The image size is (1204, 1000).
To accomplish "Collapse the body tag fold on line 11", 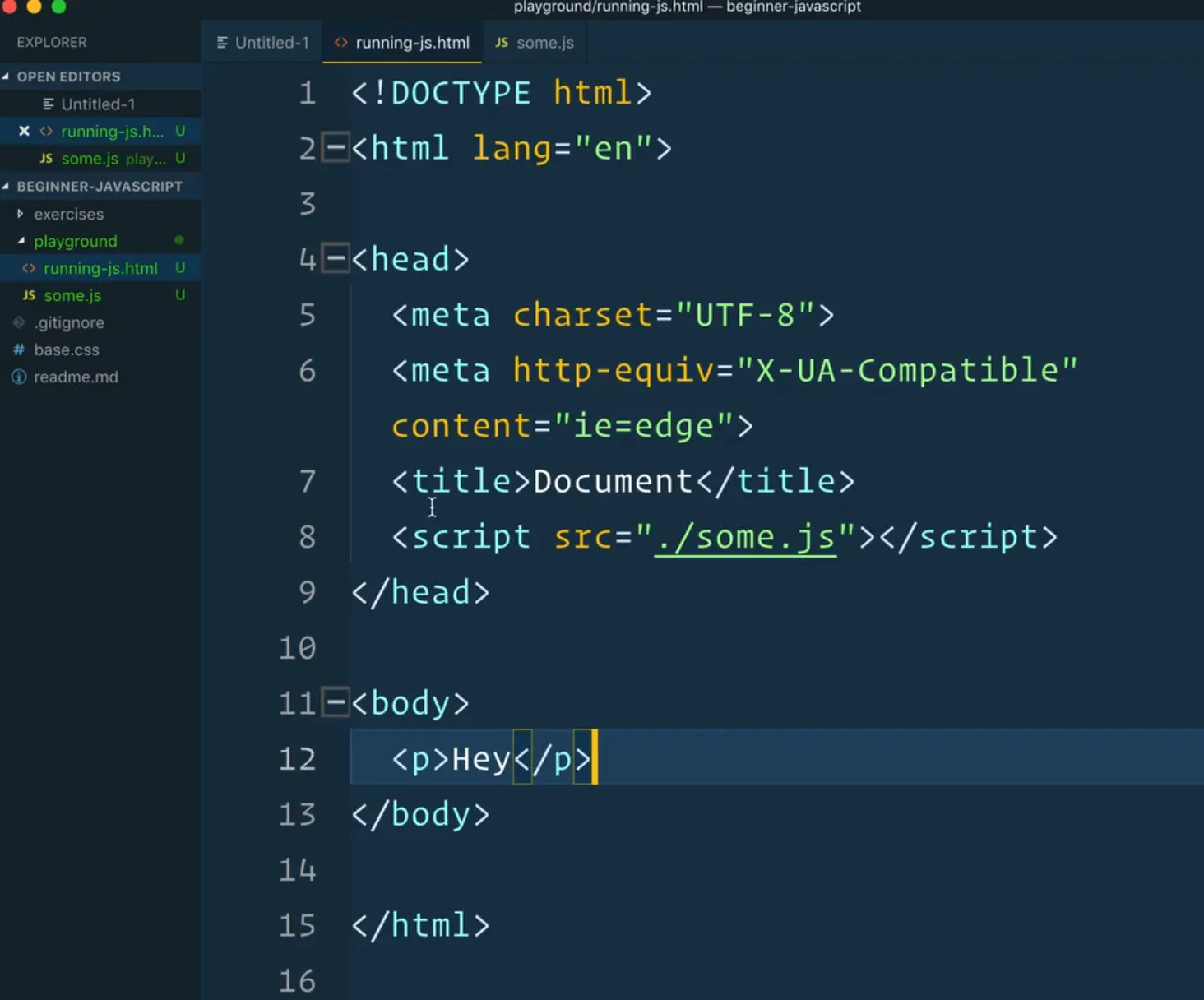I will [335, 703].
